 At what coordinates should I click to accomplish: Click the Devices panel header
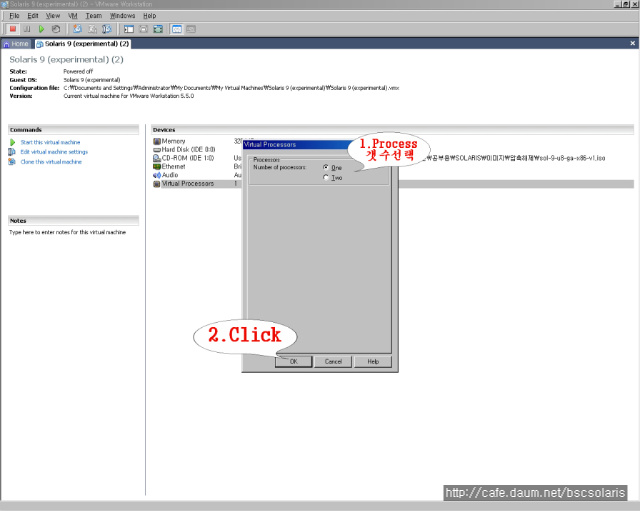392,130
